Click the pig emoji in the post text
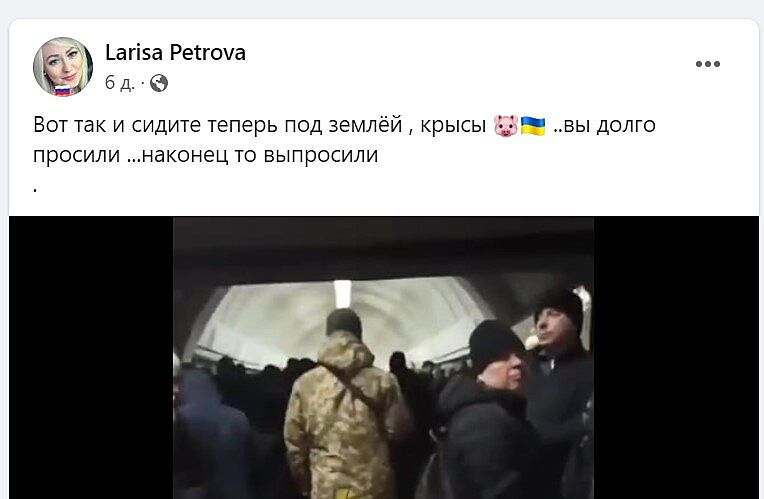 point(505,126)
